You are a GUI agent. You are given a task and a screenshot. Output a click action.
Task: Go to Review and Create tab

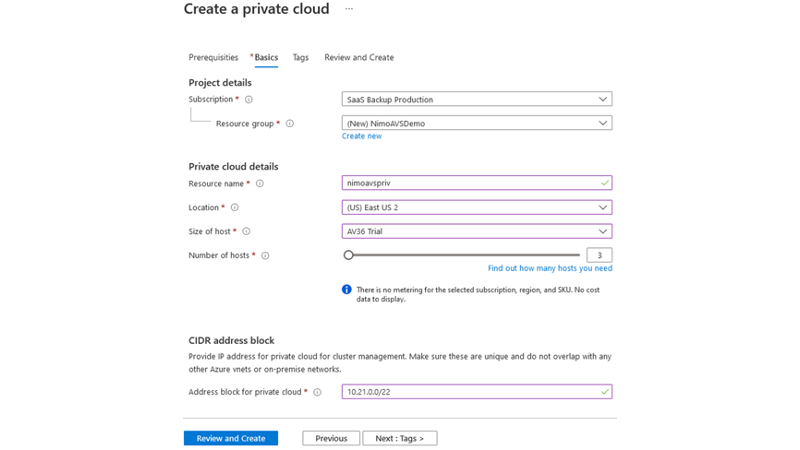[x=359, y=58]
